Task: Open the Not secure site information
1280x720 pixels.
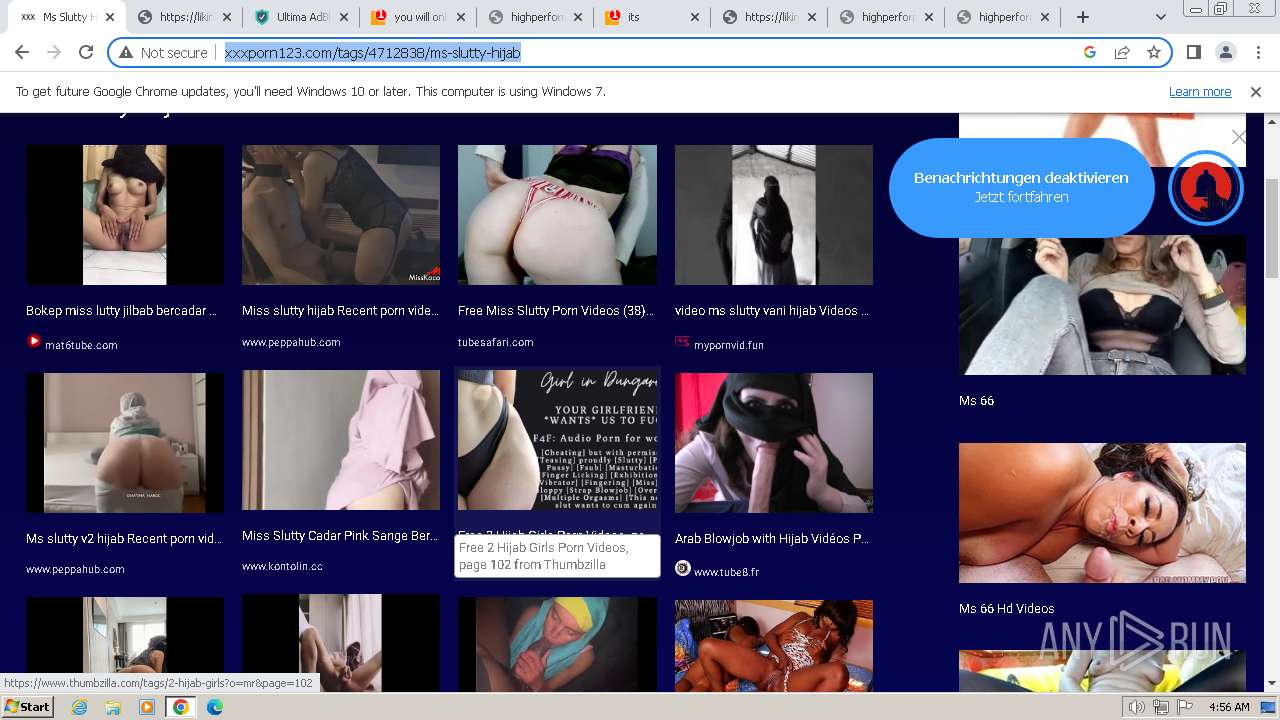Action: click(163, 53)
